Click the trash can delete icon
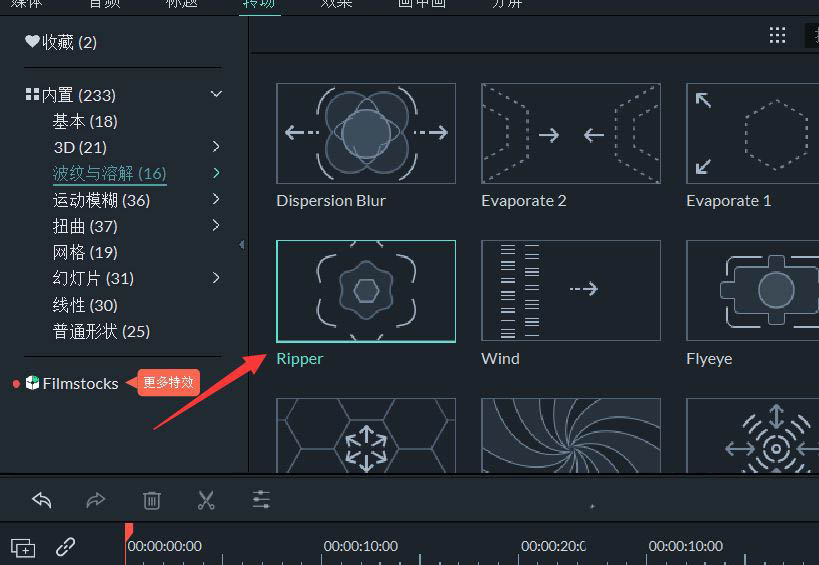819x565 pixels. coord(151,500)
